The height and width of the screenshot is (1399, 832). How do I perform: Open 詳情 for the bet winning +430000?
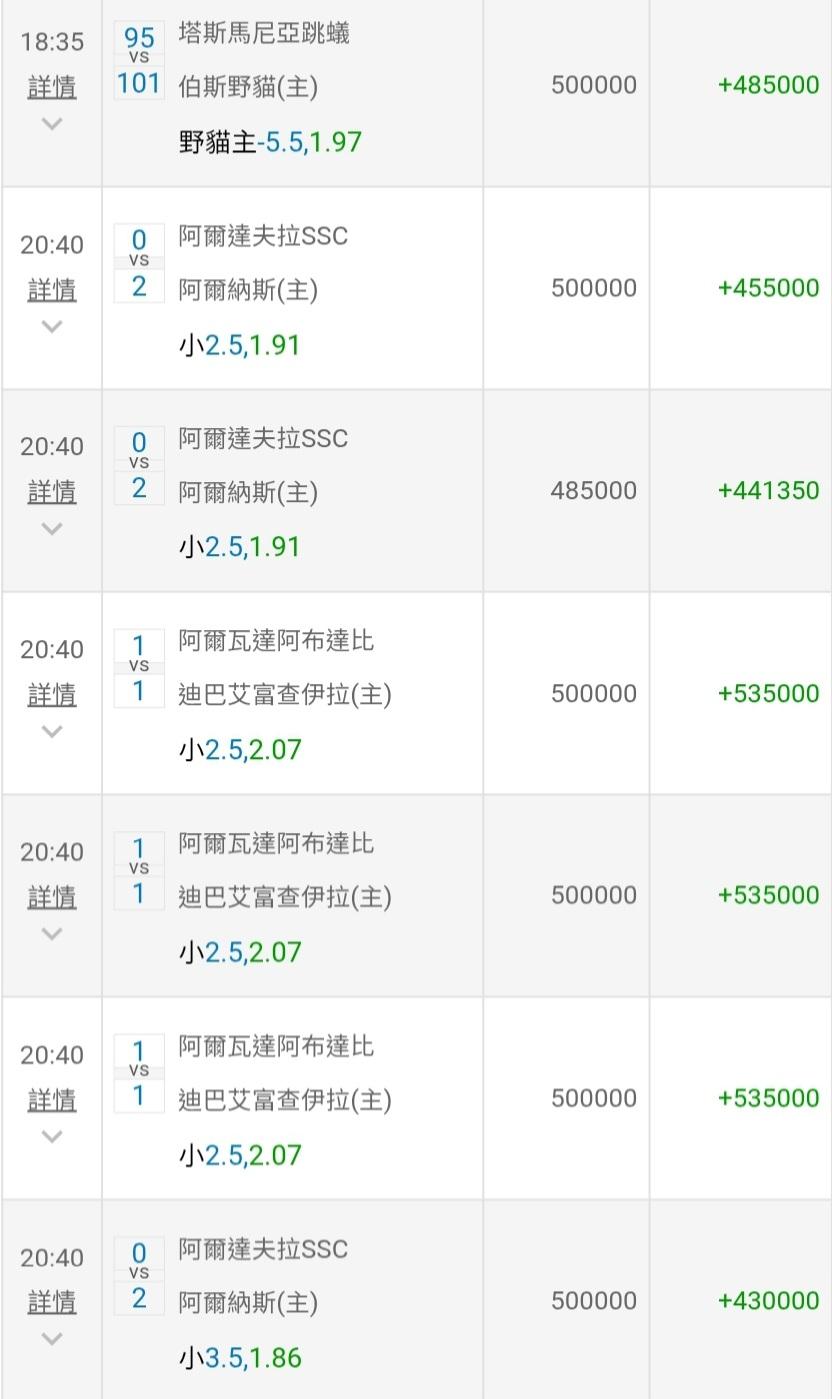click(x=52, y=1302)
